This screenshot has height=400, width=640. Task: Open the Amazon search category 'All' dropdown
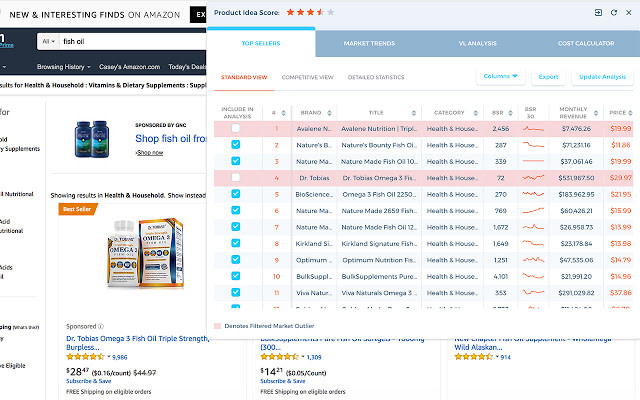(x=47, y=42)
